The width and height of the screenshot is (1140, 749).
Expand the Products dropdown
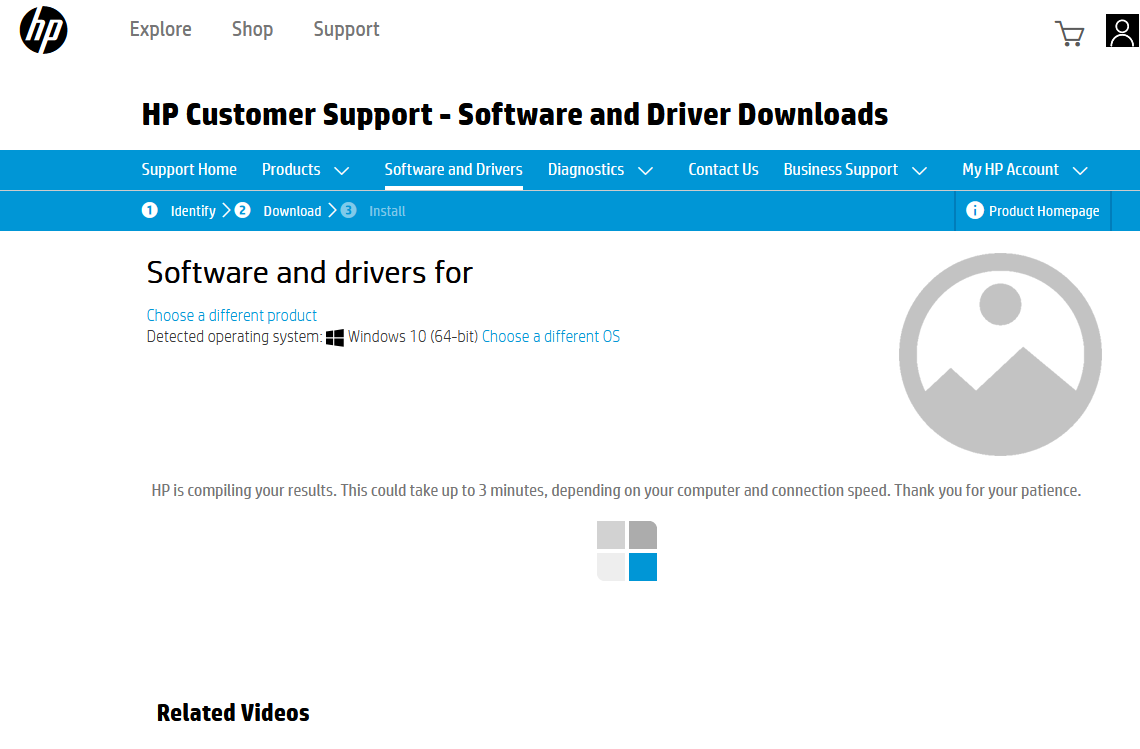click(305, 170)
